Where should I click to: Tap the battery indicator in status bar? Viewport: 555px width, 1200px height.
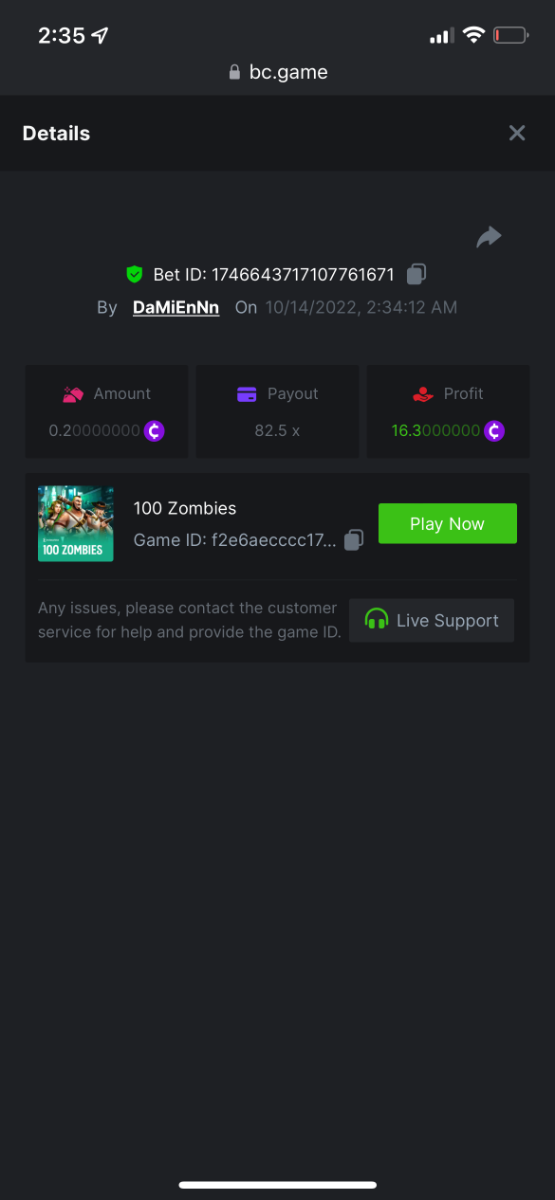click(x=511, y=35)
